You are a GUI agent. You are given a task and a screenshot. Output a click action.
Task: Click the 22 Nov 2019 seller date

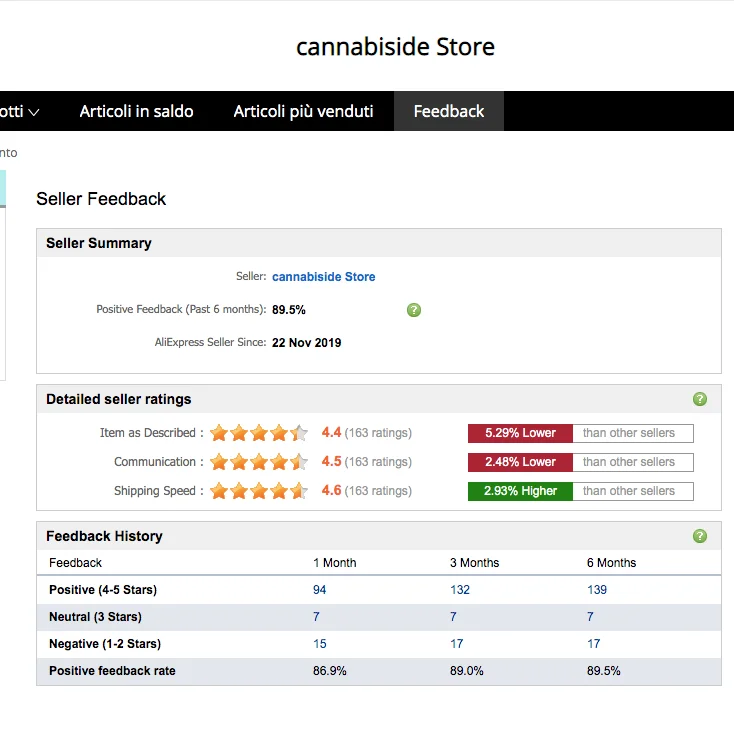tap(307, 343)
